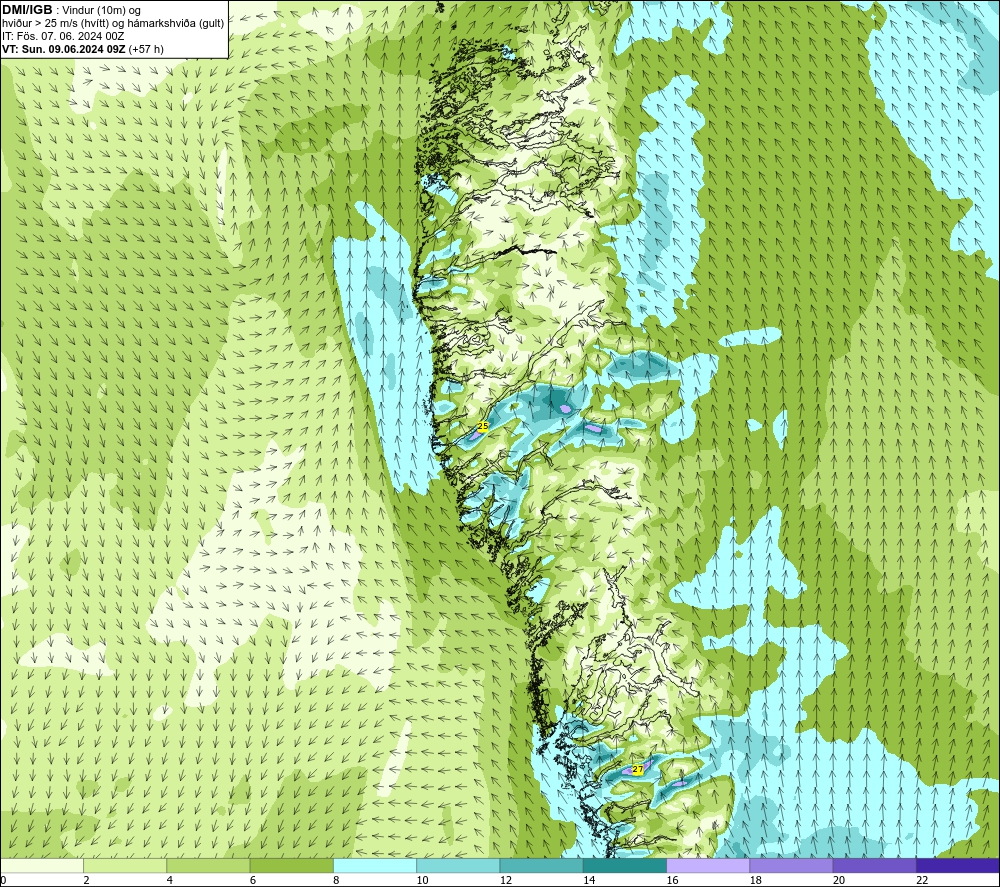
Task: Click the 8–10 m/s light cyan swatch
Action: click(375, 865)
